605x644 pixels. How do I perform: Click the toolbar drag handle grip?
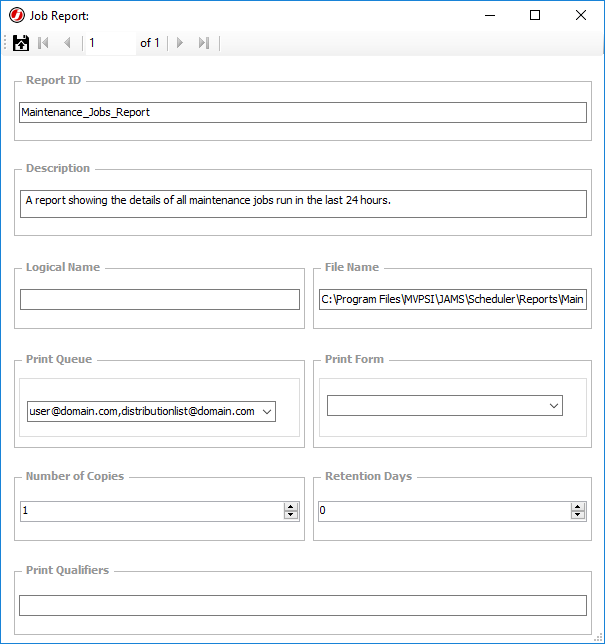click(x=5, y=43)
